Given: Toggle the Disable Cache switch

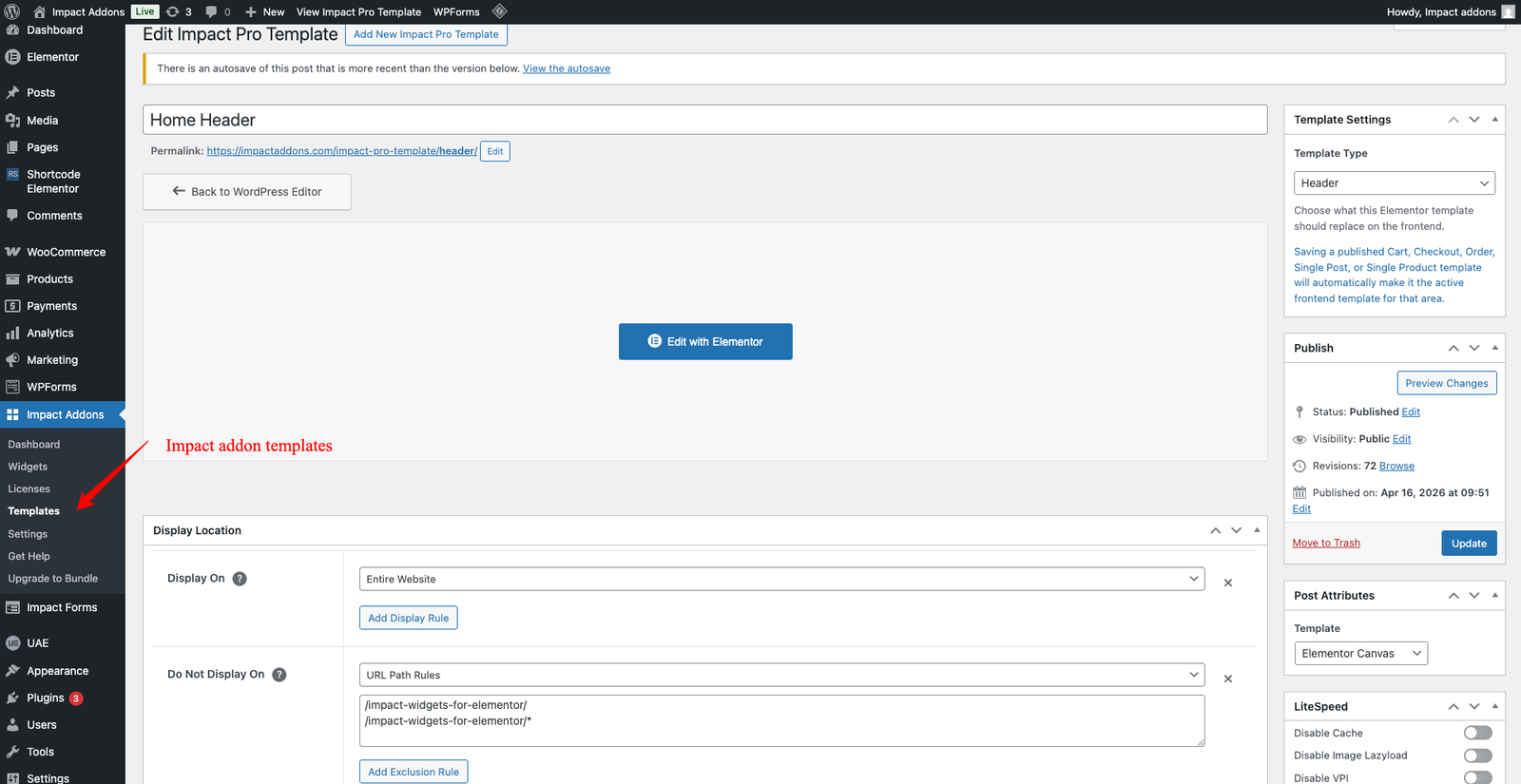Looking at the screenshot, I should [1477, 733].
